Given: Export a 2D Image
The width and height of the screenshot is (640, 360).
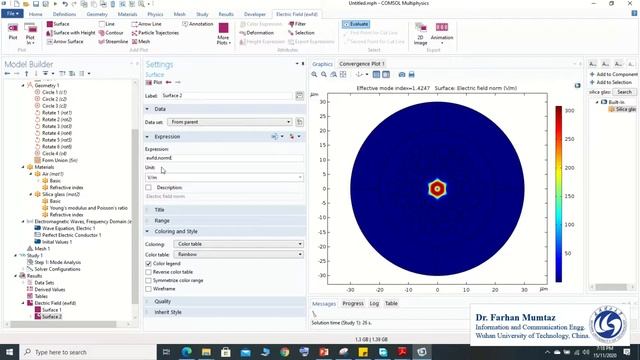Looking at the screenshot, I should click(x=420, y=33).
